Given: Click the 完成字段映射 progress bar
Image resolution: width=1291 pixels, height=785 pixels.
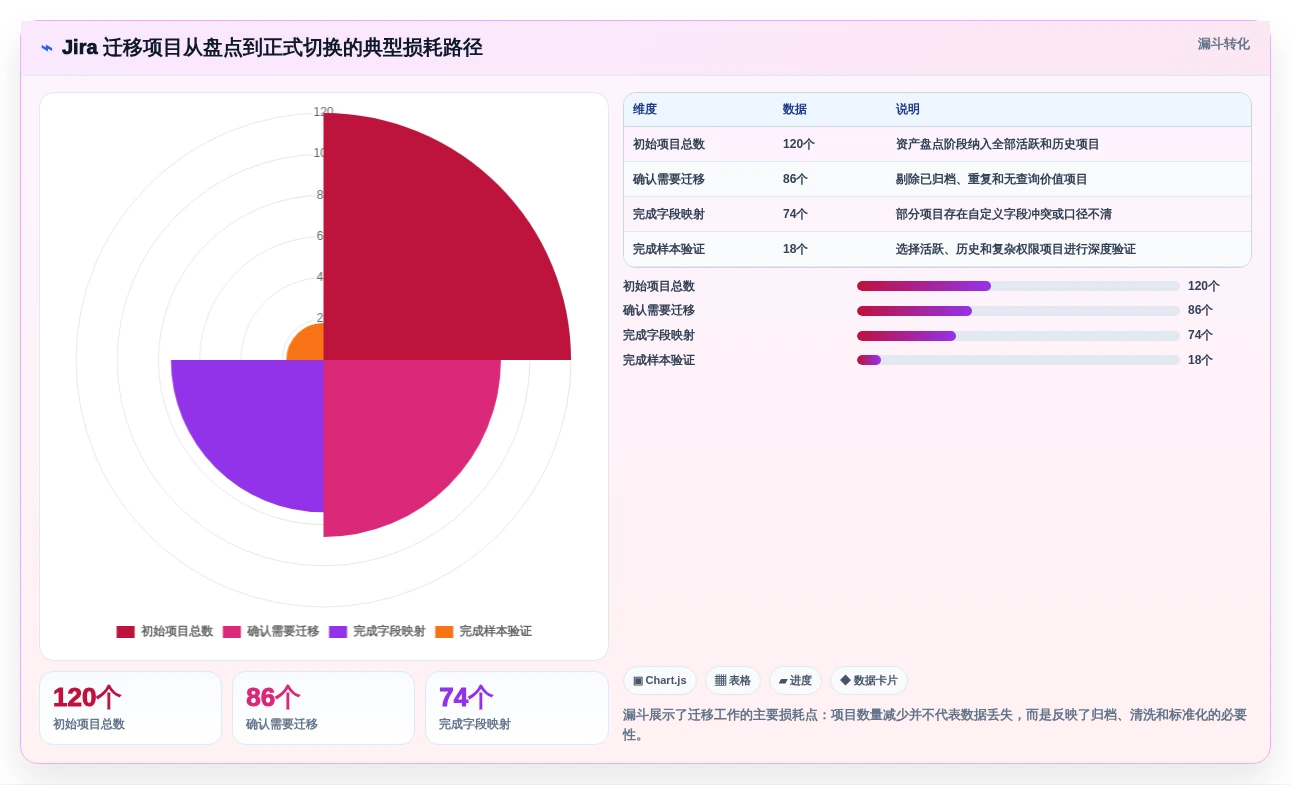Looking at the screenshot, I should [x=1018, y=336].
